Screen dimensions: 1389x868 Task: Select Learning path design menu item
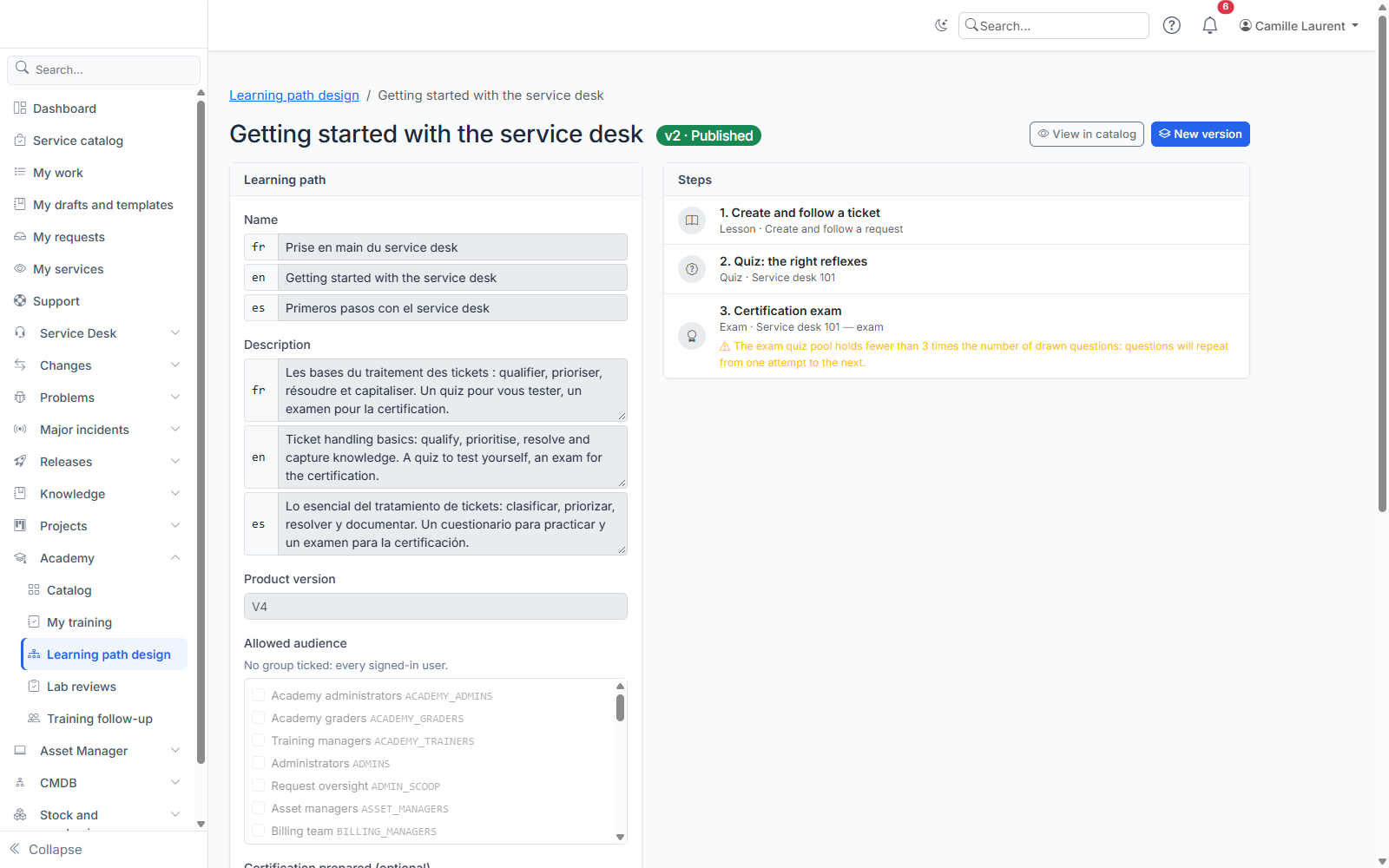tap(104, 654)
